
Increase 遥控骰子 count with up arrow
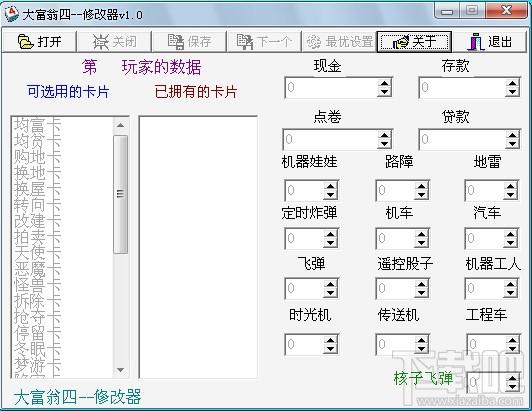click(421, 284)
